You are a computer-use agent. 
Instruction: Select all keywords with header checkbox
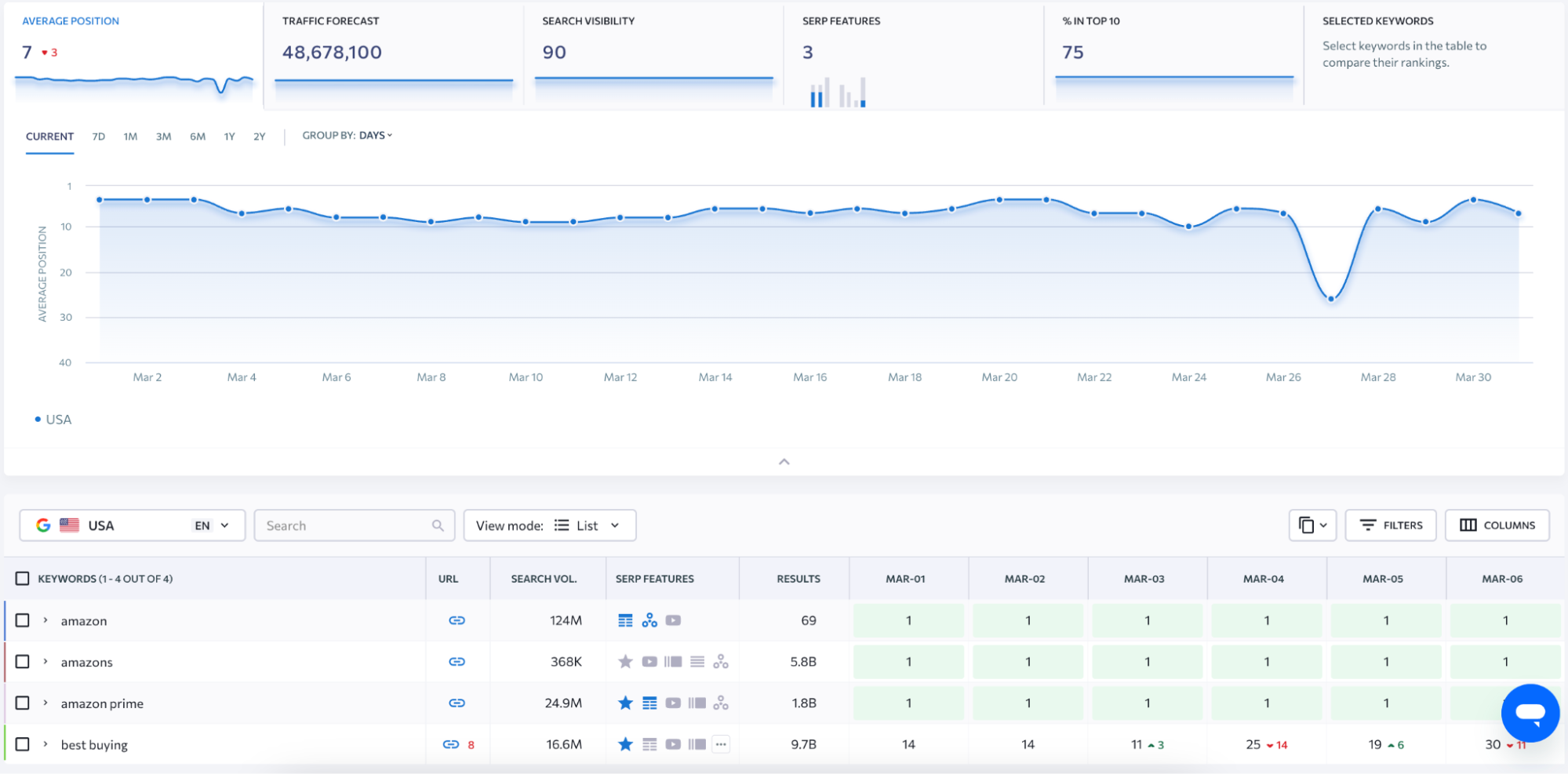click(x=23, y=579)
